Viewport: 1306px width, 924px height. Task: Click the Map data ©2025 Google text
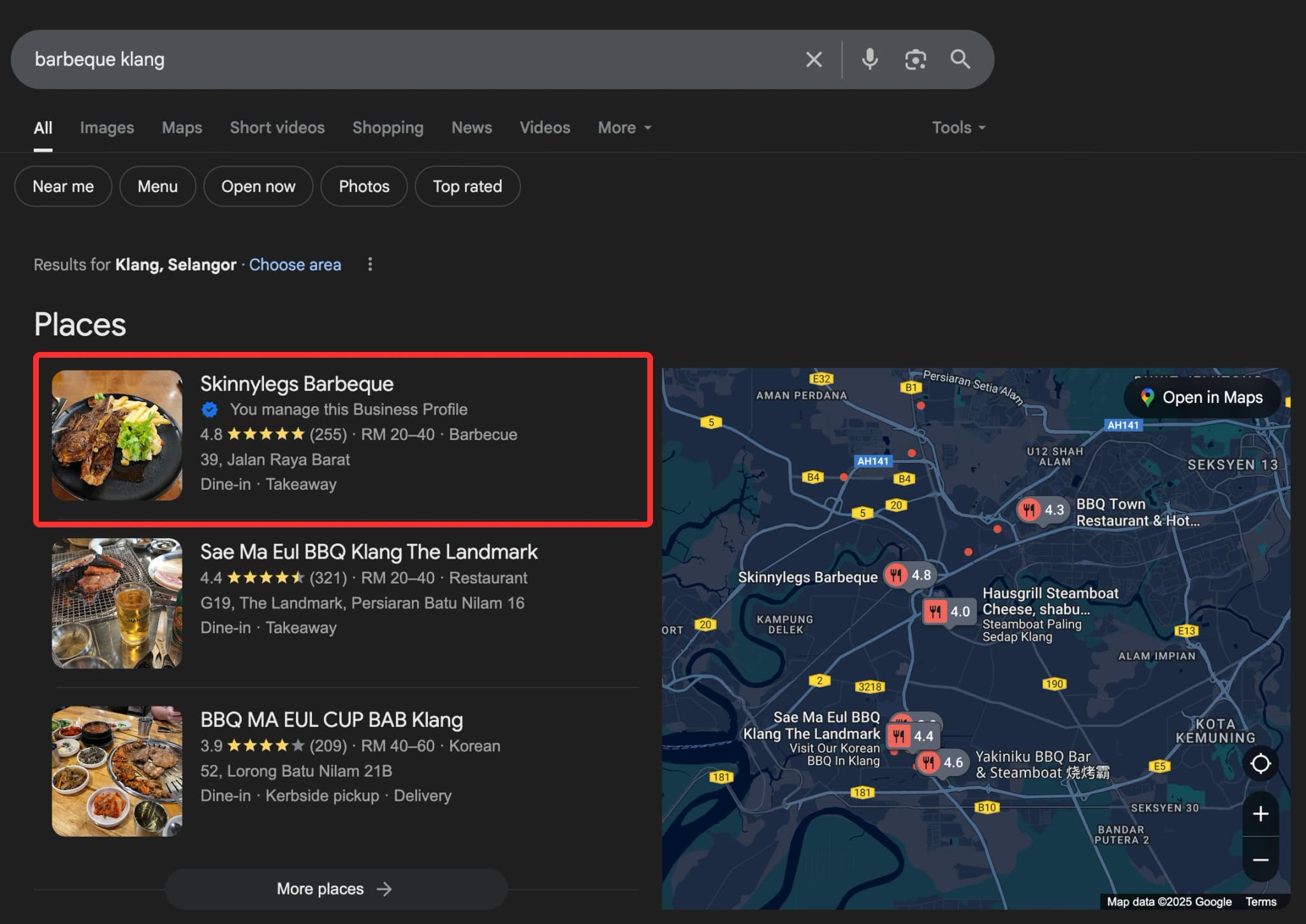coord(1169,902)
